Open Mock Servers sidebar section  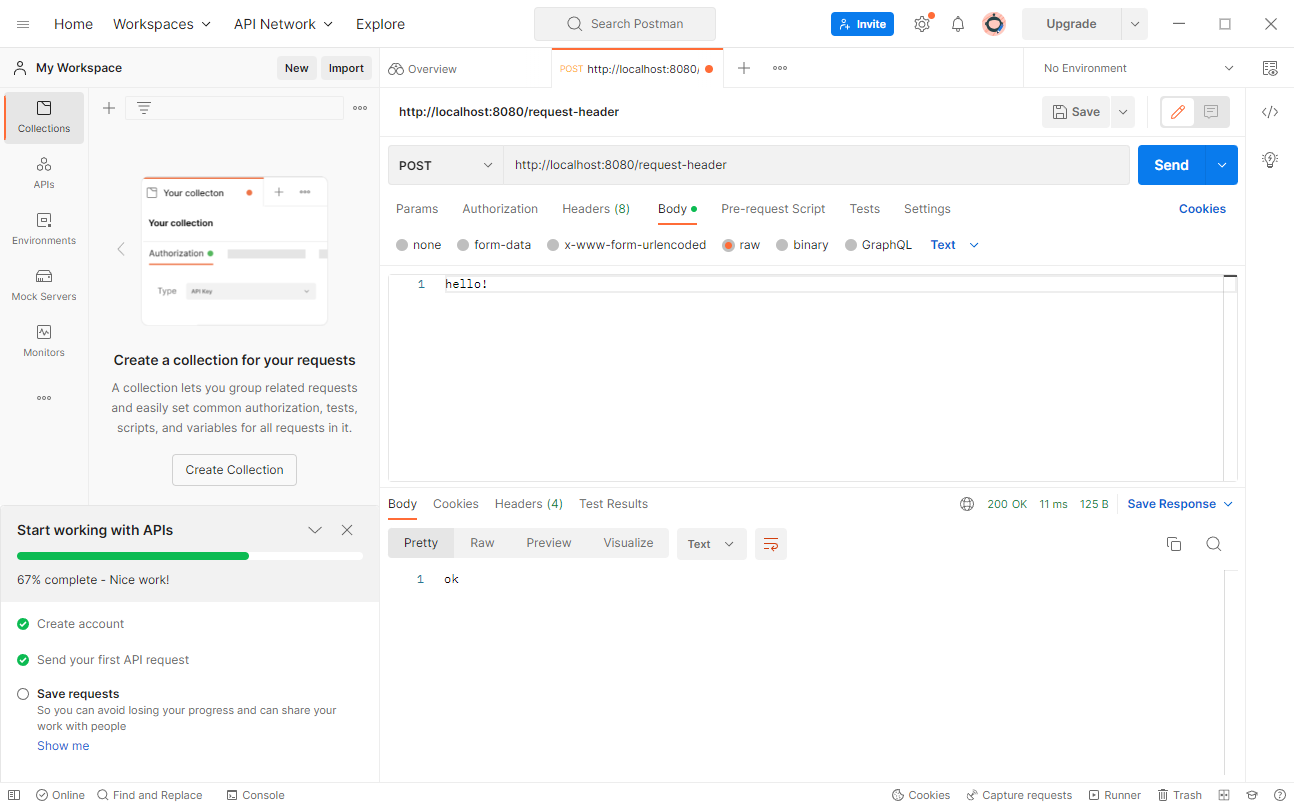(44, 285)
